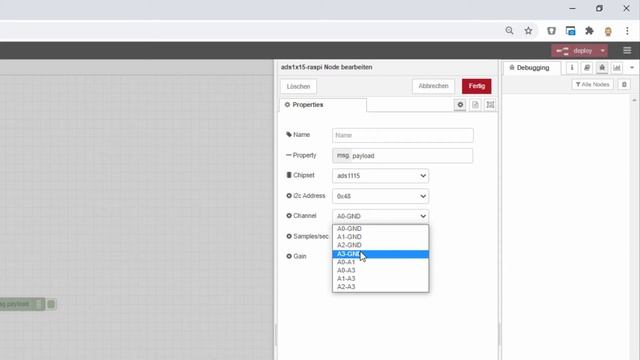
Task: Open the deploy options dropdown arrow
Action: pyautogui.click(x=602, y=51)
